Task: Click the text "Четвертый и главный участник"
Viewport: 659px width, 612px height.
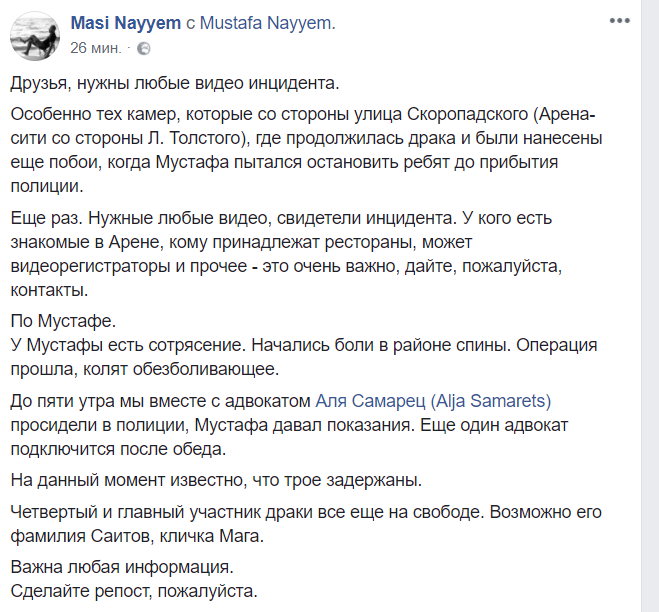Action: 127,512
